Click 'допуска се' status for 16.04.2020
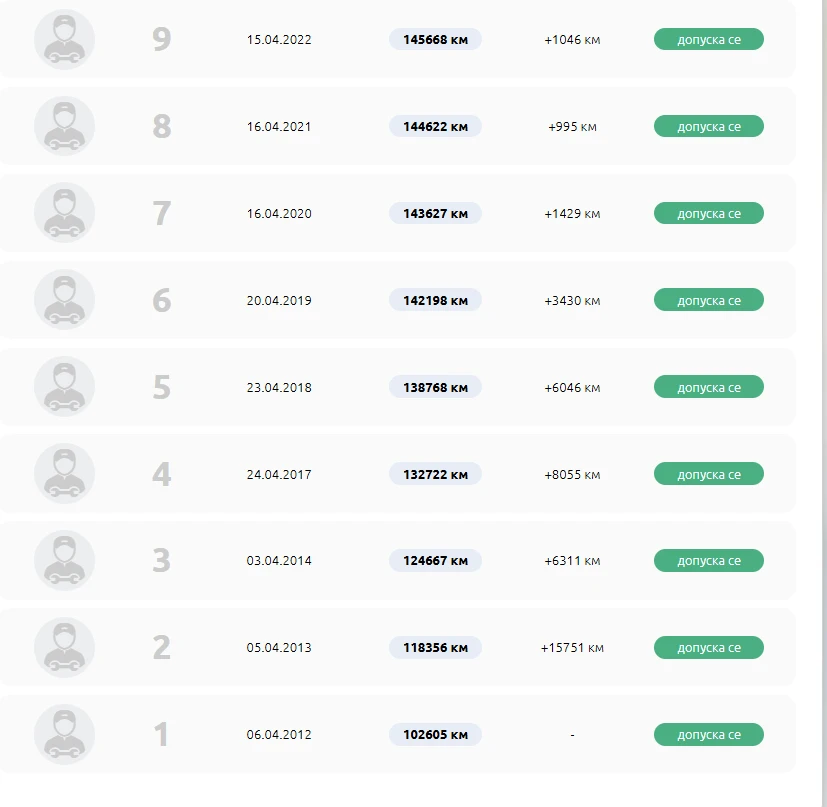Screen dimensions: 827x807 click(x=709, y=213)
